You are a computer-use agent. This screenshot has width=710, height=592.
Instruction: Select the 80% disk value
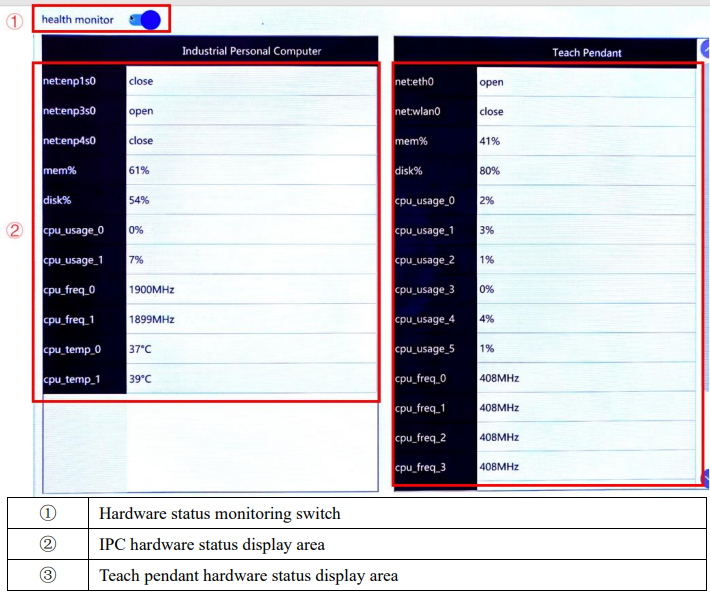point(489,171)
